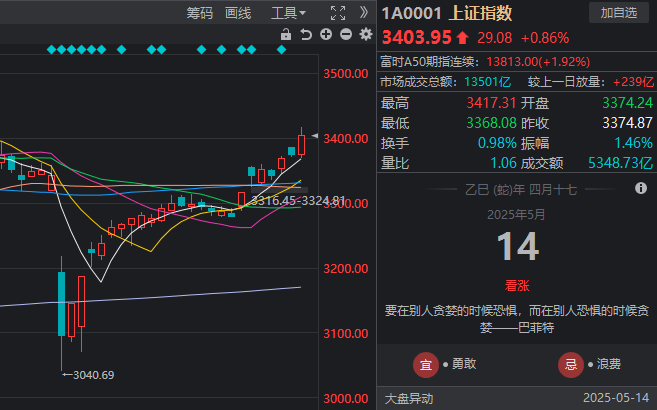Viewport: 657px width, 410px height.
Task: Click the 开盘 value 3374.24
Action: click(627, 103)
